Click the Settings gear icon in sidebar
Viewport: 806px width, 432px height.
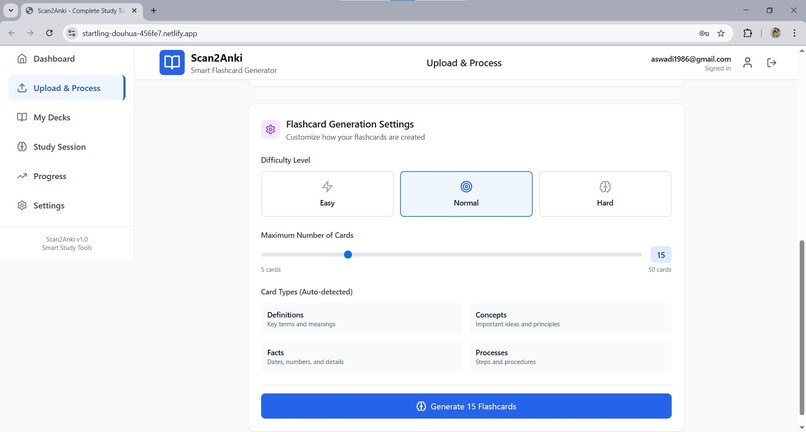pos(22,205)
